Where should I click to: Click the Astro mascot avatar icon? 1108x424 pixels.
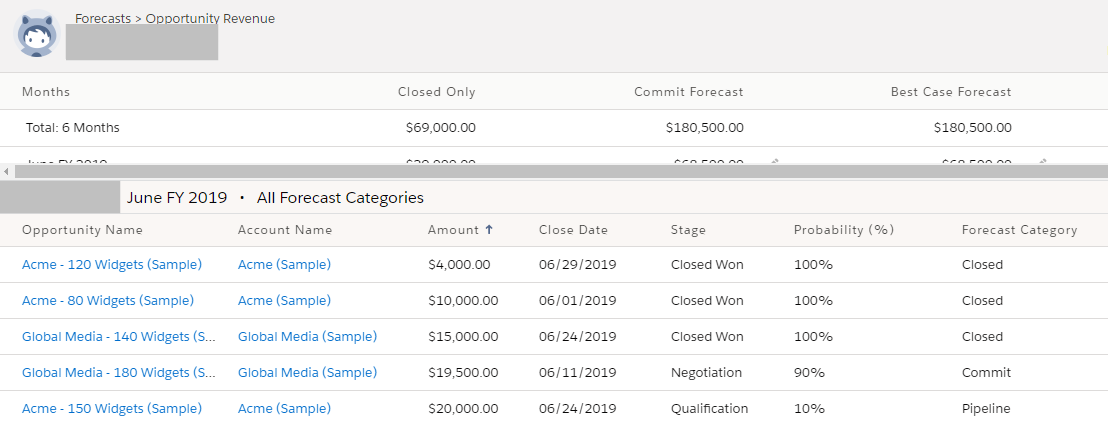[x=37, y=34]
